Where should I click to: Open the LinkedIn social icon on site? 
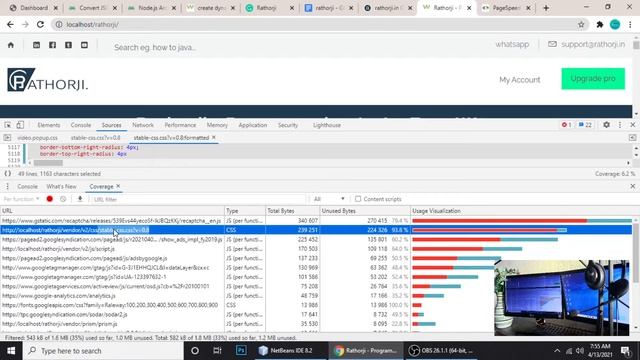(36, 45)
